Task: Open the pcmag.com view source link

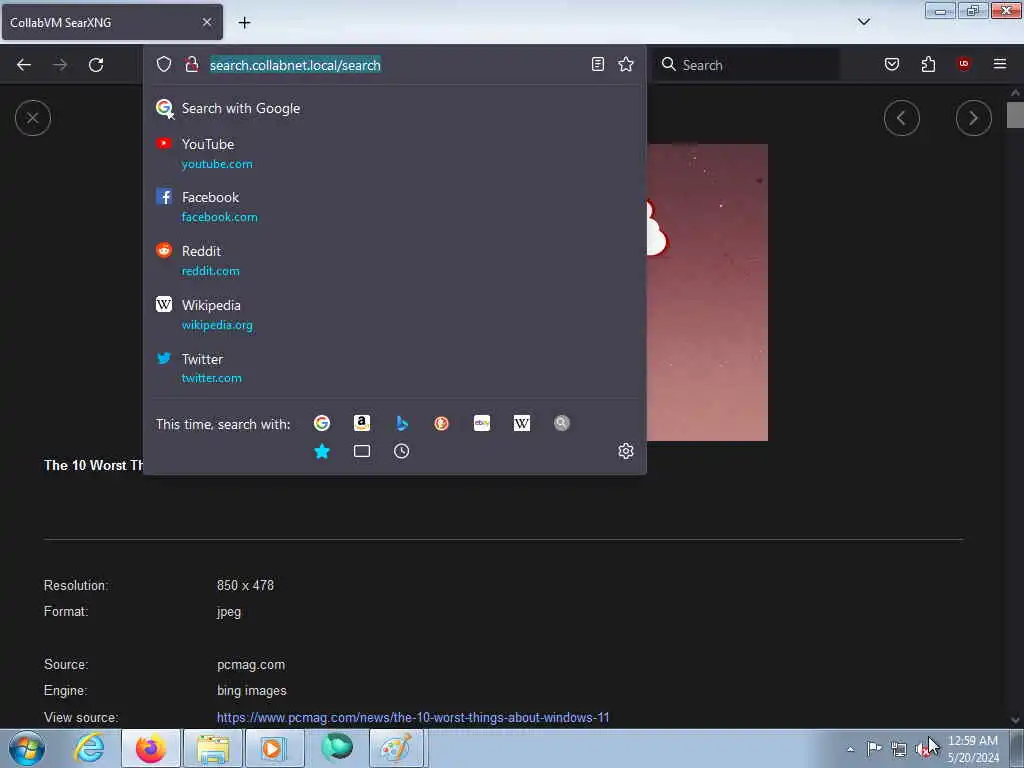Action: click(413, 718)
